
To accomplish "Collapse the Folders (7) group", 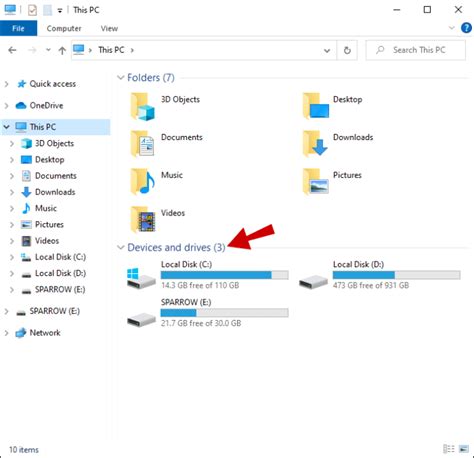I will click(x=121, y=78).
